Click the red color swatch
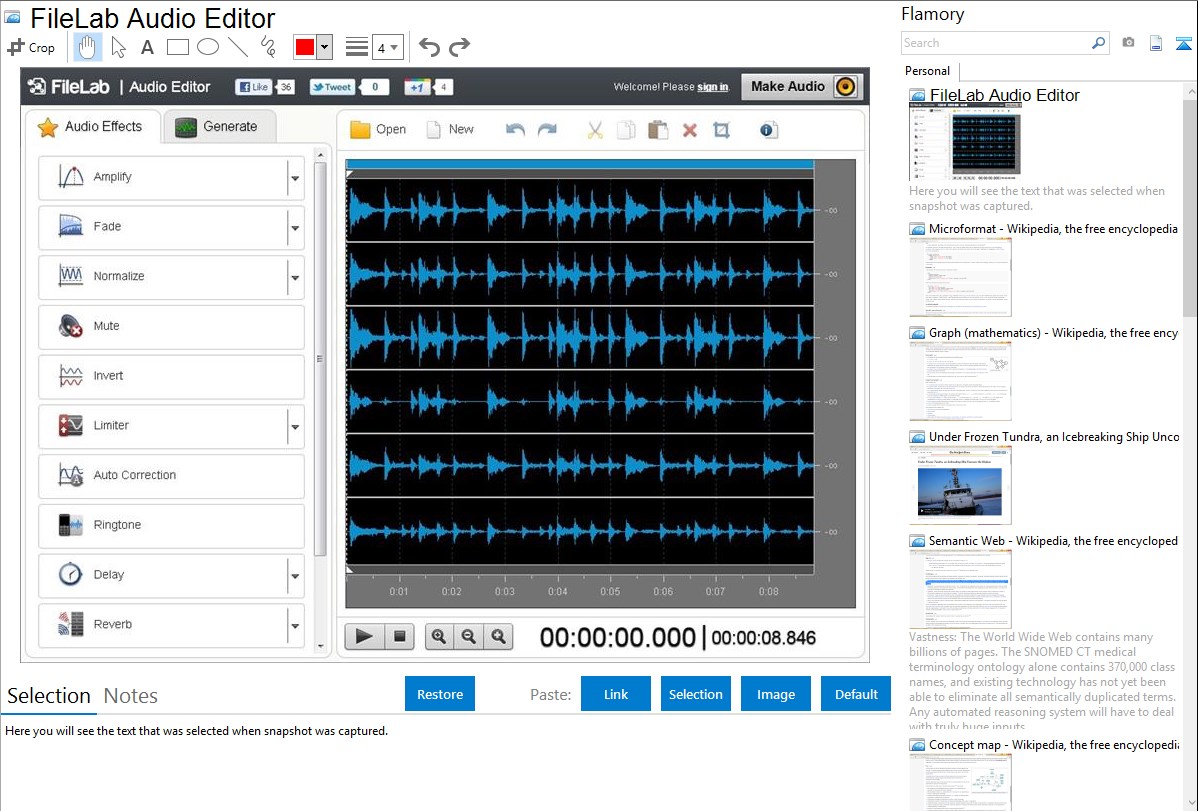 click(304, 47)
